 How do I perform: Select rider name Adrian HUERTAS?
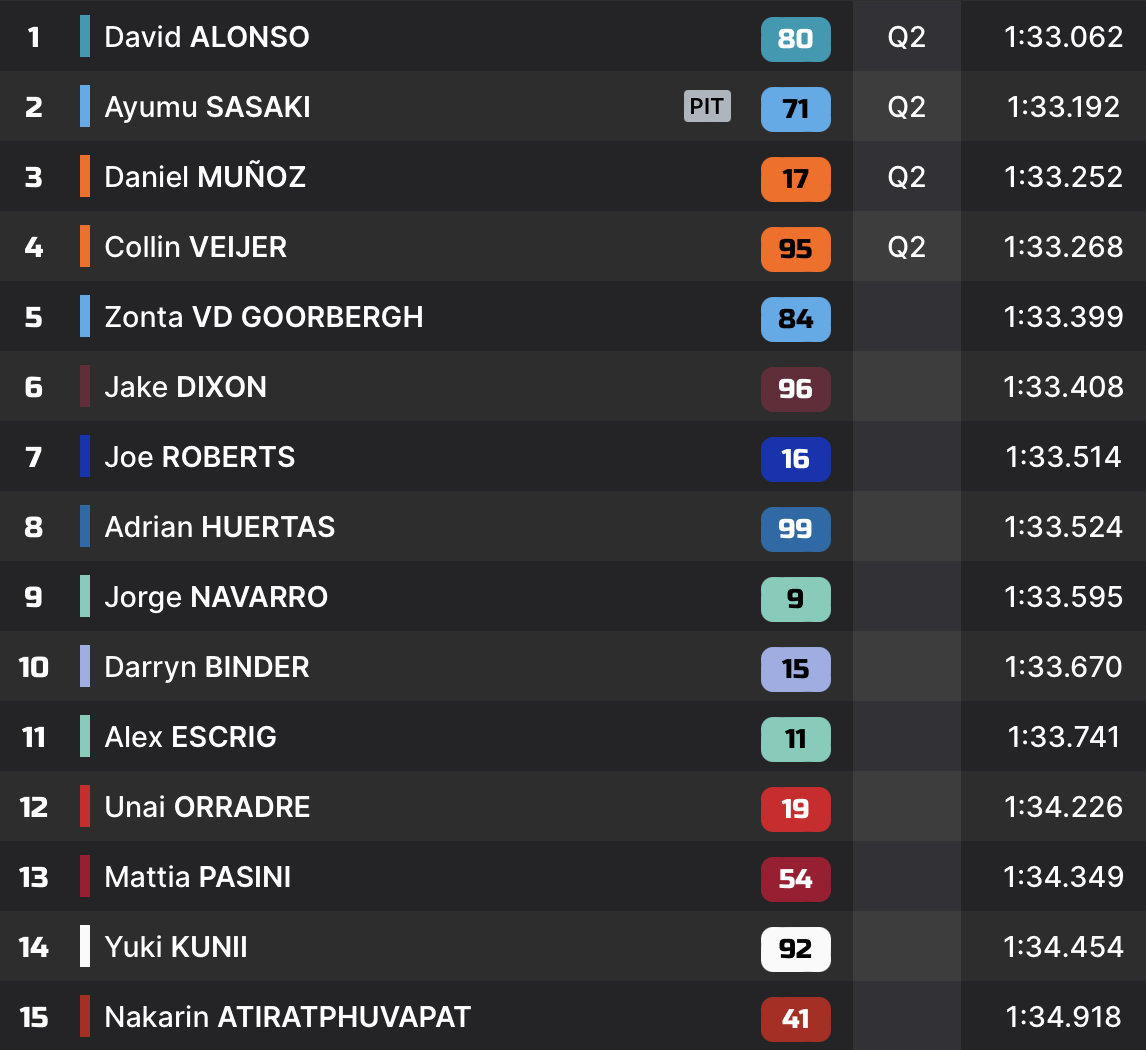220,528
